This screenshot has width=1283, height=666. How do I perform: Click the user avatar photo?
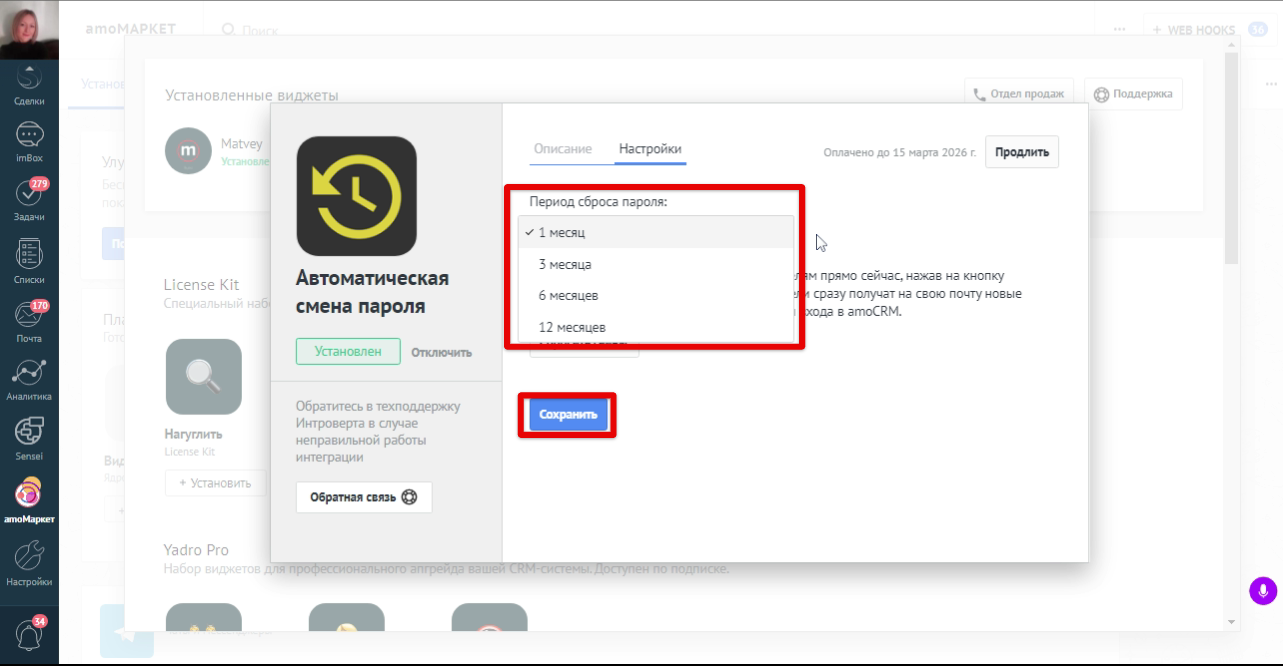click(29, 30)
